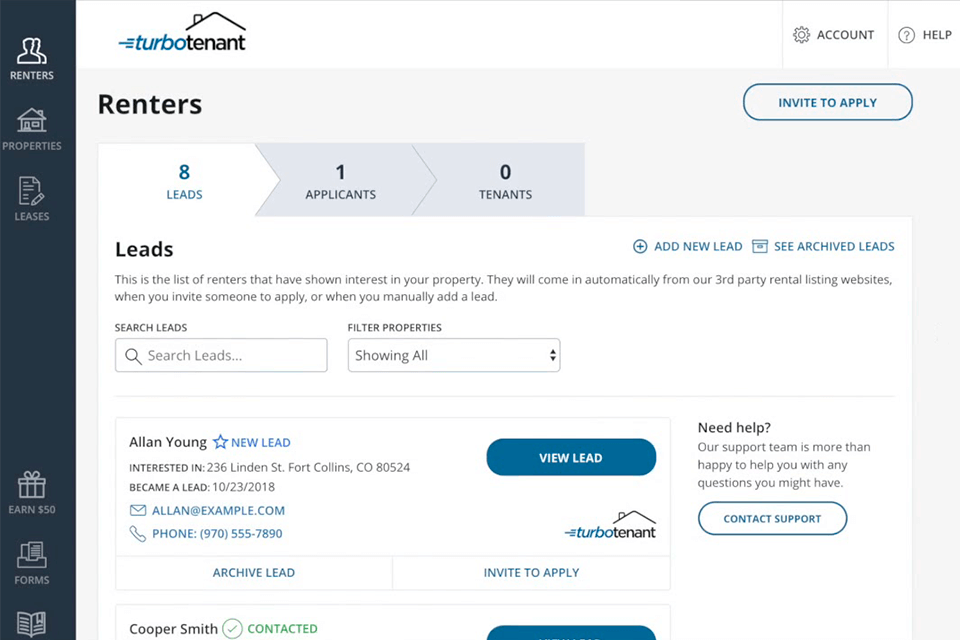Go to Properties in the sidebar

[x=32, y=122]
